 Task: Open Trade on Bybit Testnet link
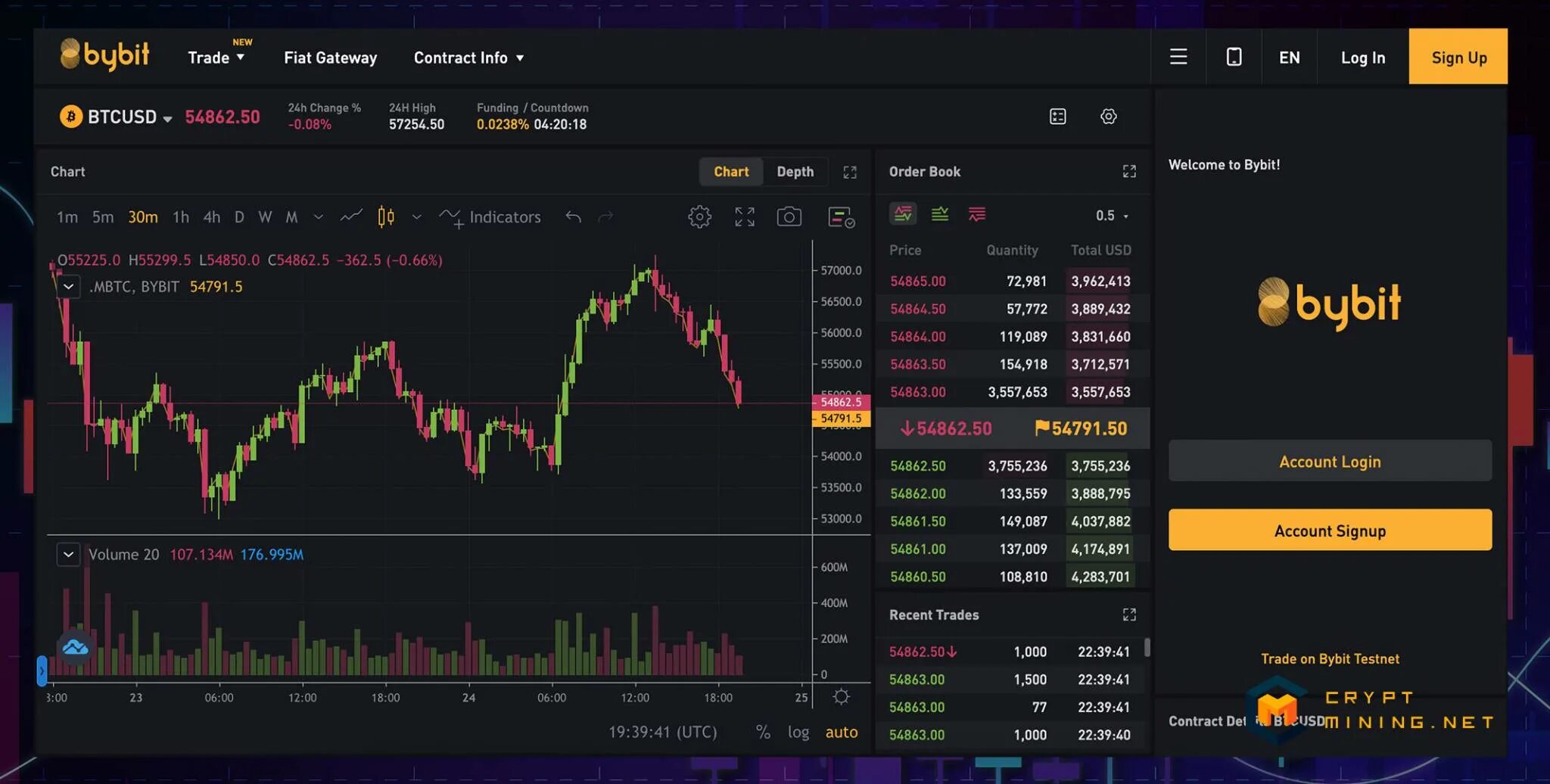point(1330,658)
